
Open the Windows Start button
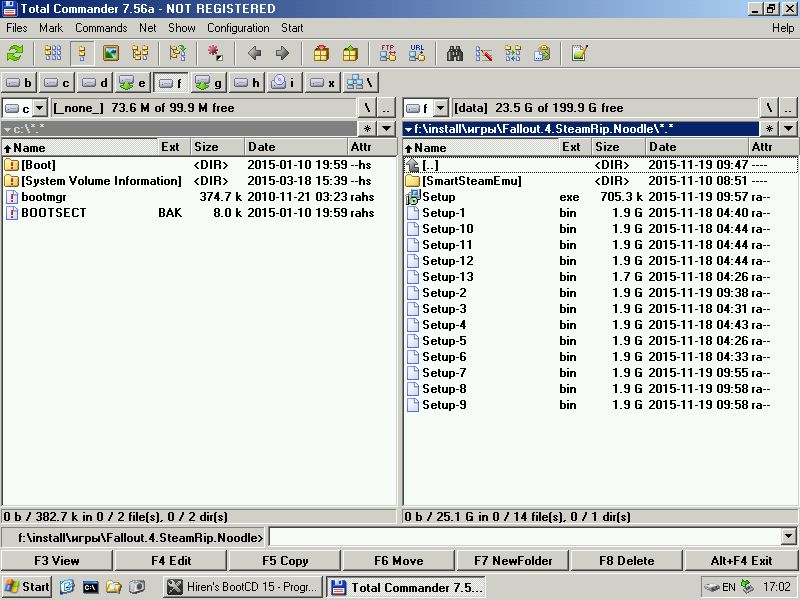click(x=27, y=587)
